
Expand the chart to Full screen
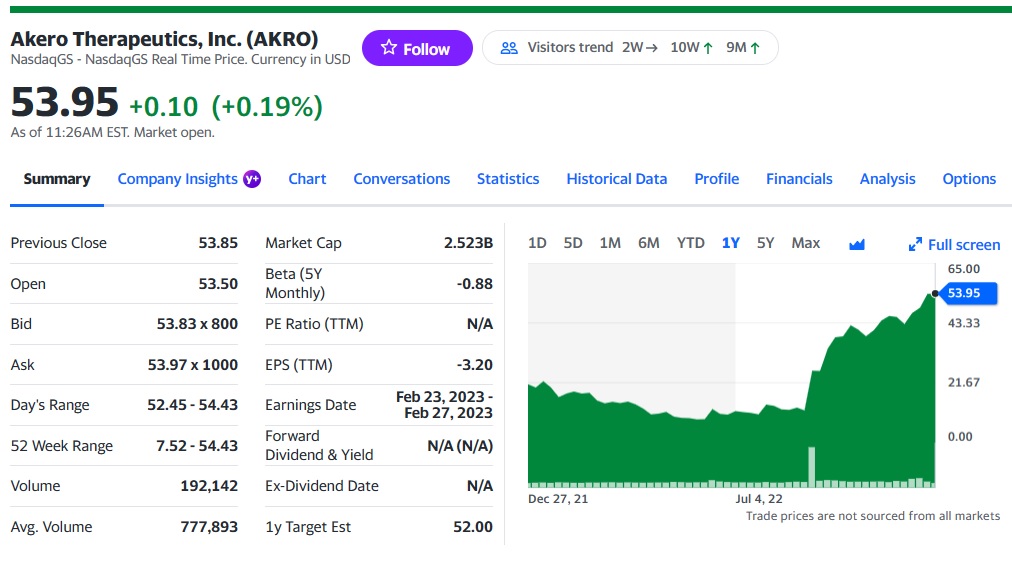pos(954,244)
